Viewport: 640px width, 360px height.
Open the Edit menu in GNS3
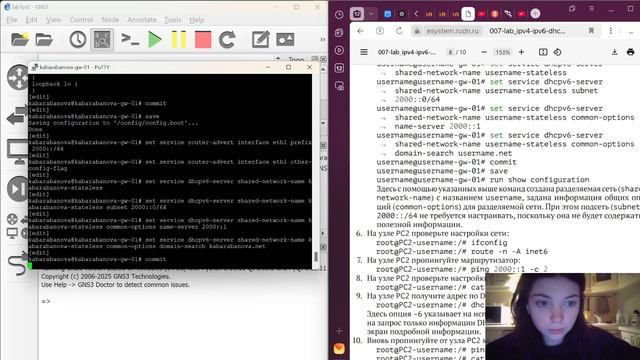coord(31,20)
